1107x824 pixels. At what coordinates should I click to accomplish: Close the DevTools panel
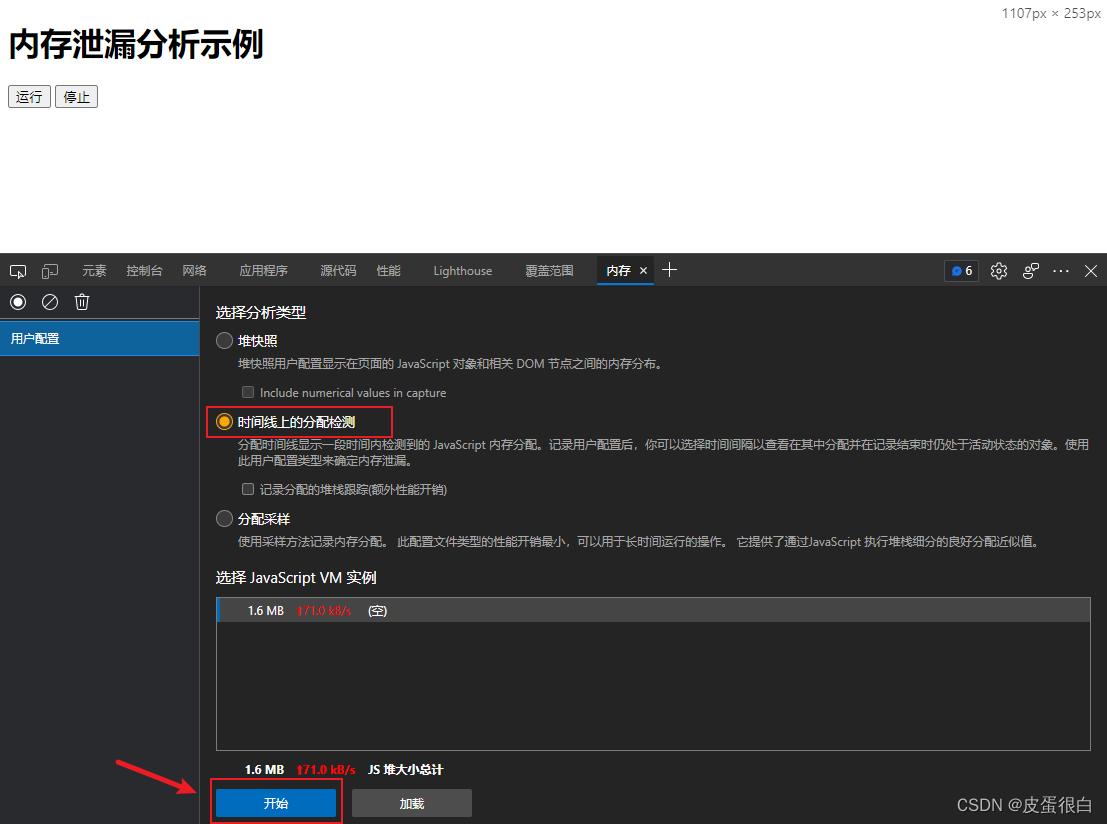tap(1091, 271)
